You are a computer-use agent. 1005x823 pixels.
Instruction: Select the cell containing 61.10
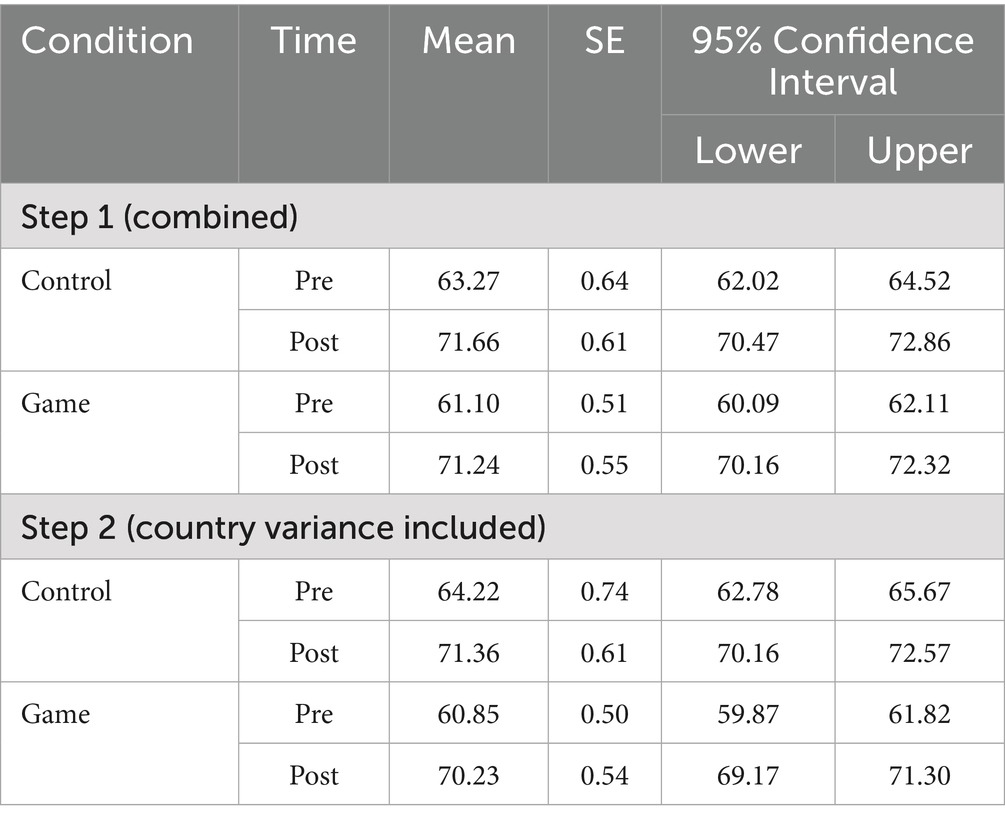pos(468,403)
